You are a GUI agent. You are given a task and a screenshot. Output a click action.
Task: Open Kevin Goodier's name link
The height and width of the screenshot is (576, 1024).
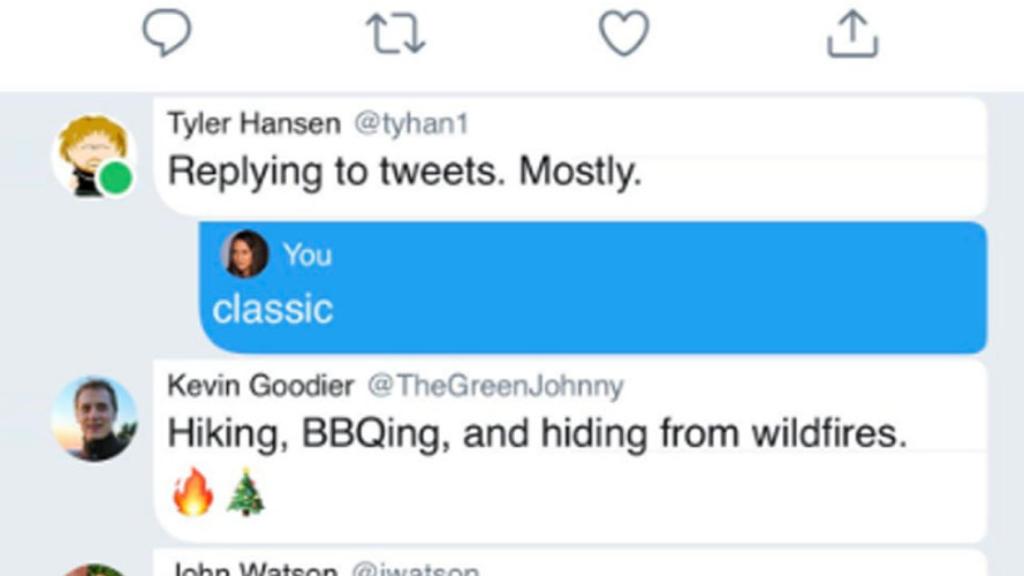point(260,385)
